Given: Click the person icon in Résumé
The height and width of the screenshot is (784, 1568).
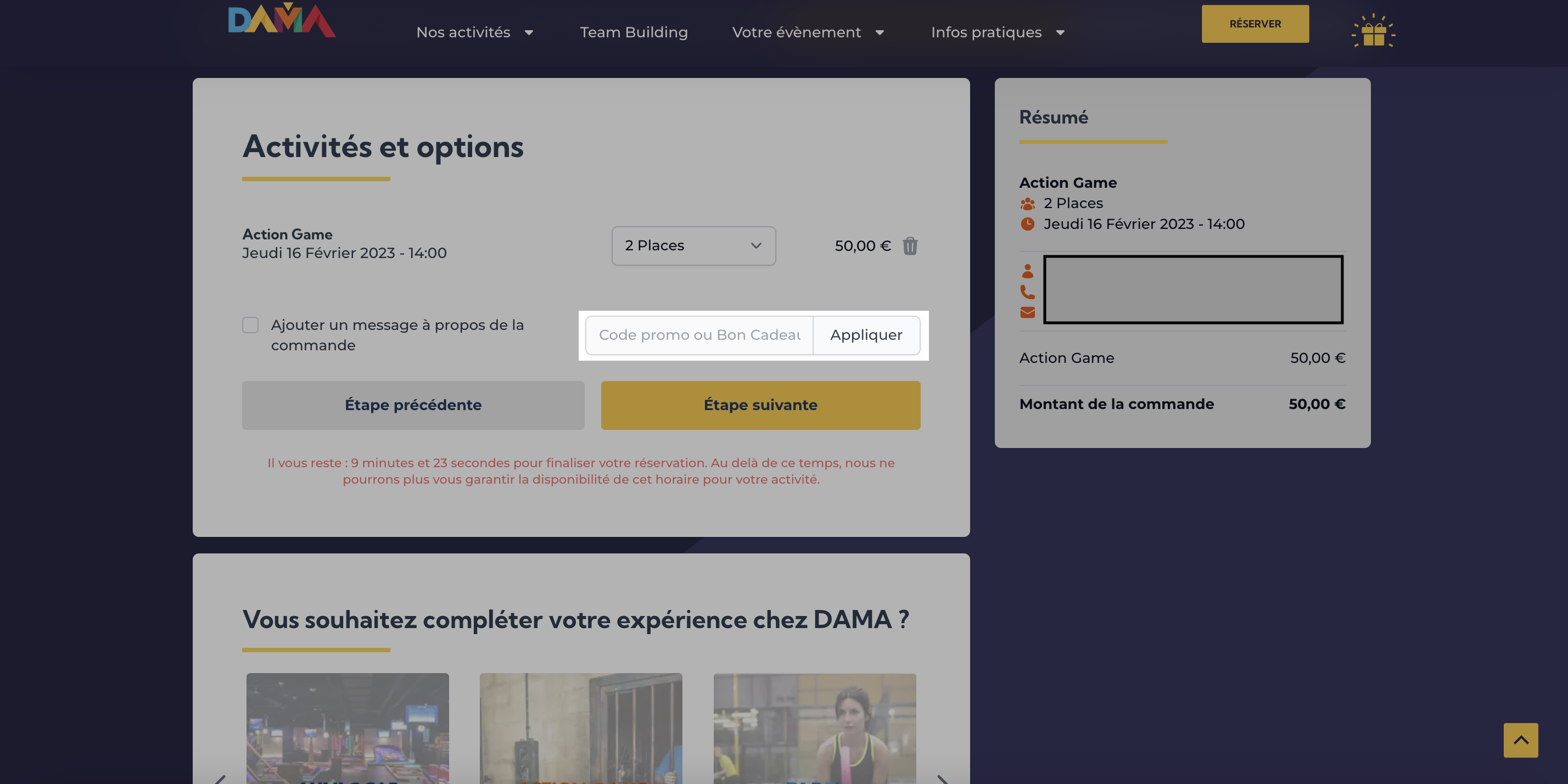Looking at the screenshot, I should click(x=1027, y=271).
